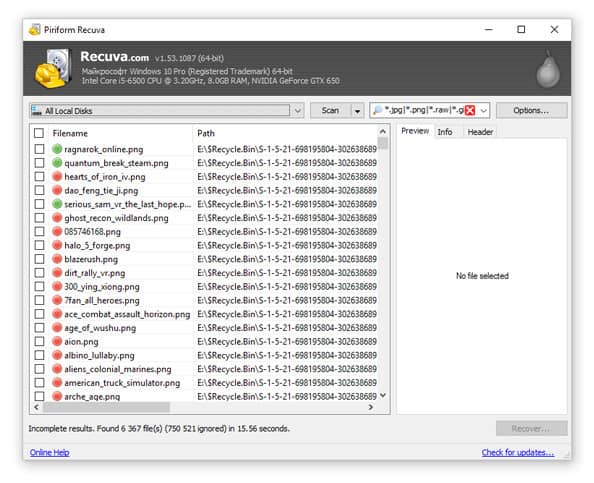Mark the checkbox for ghost_recon_wildlands.png
Screen dimensions: 594x483
(39, 218)
